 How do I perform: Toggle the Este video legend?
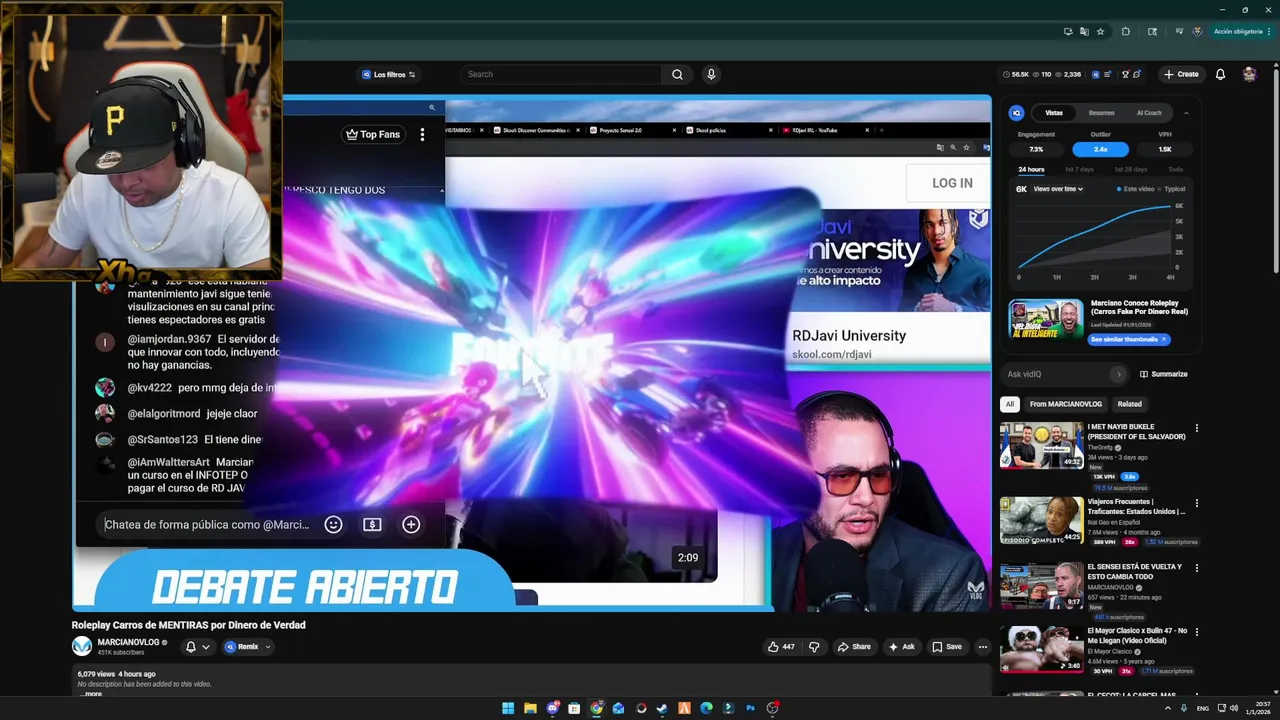pos(1135,189)
